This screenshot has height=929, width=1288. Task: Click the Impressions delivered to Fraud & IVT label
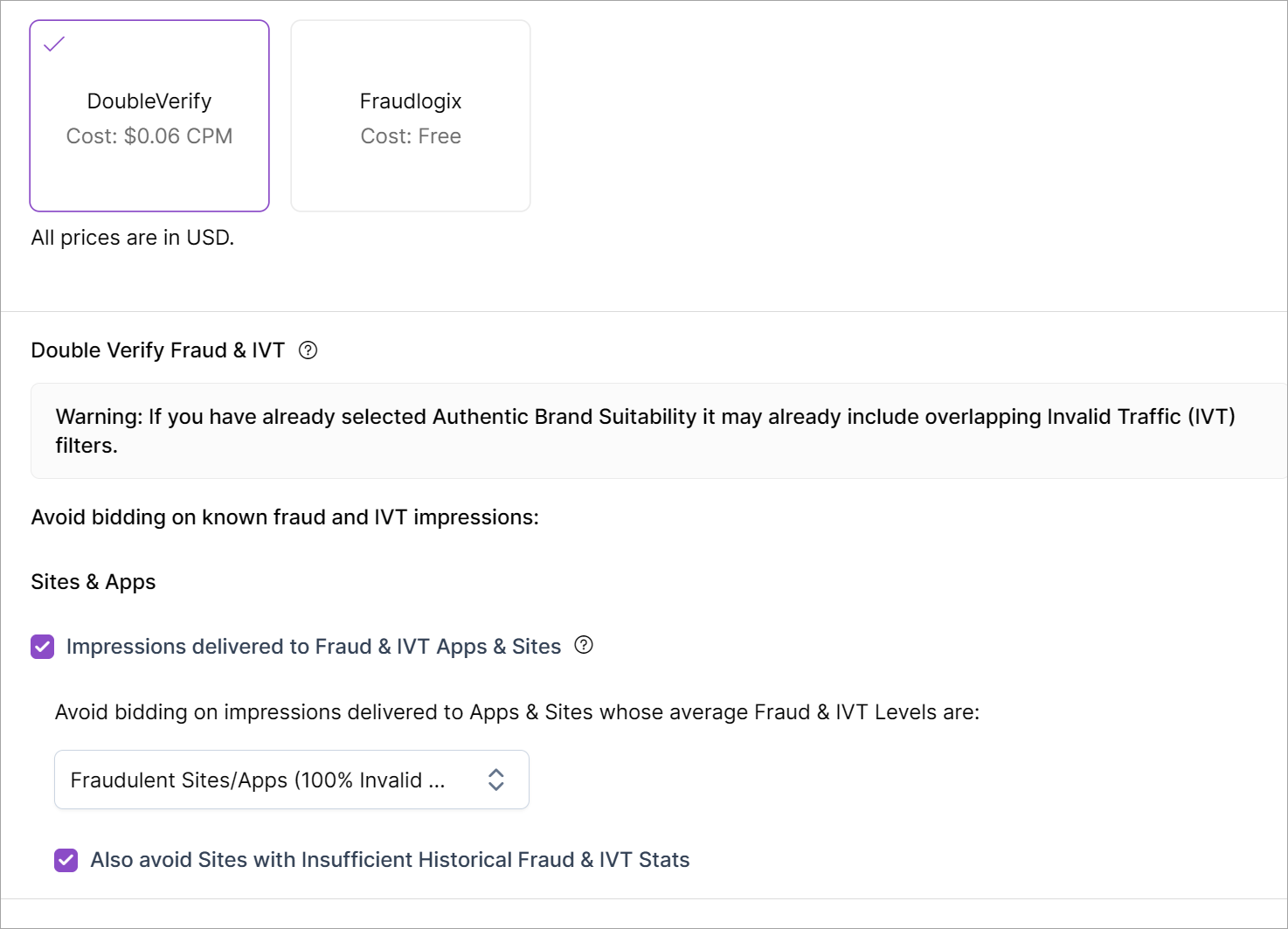point(314,647)
